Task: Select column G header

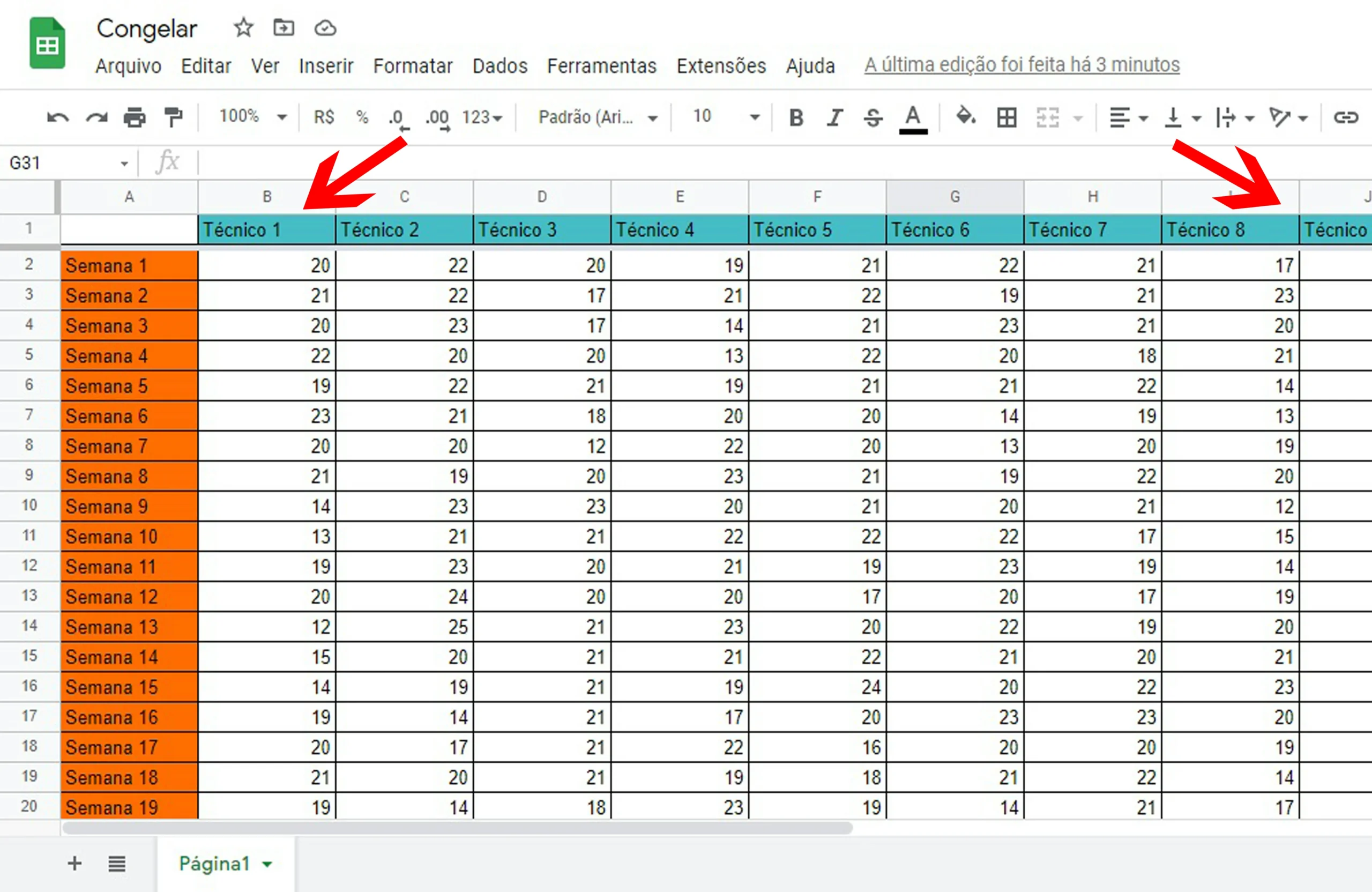Action: pyautogui.click(x=955, y=197)
